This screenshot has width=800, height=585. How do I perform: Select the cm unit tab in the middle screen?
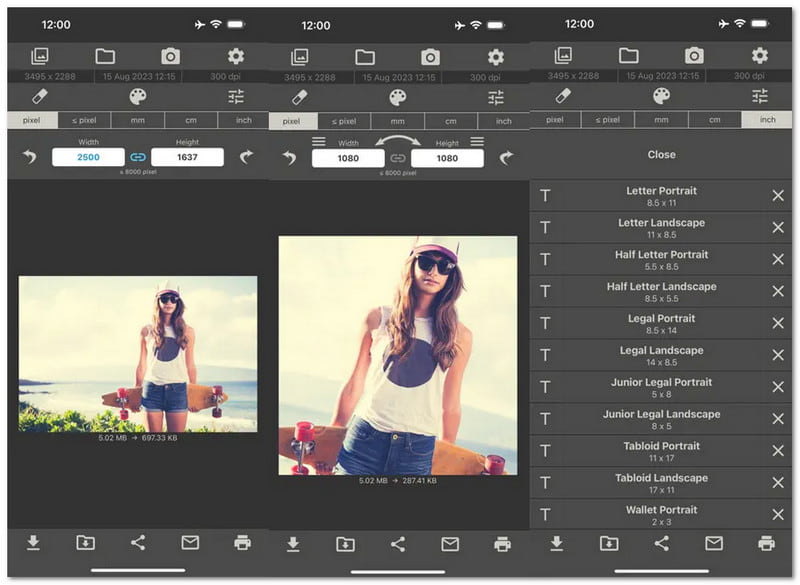[451, 121]
